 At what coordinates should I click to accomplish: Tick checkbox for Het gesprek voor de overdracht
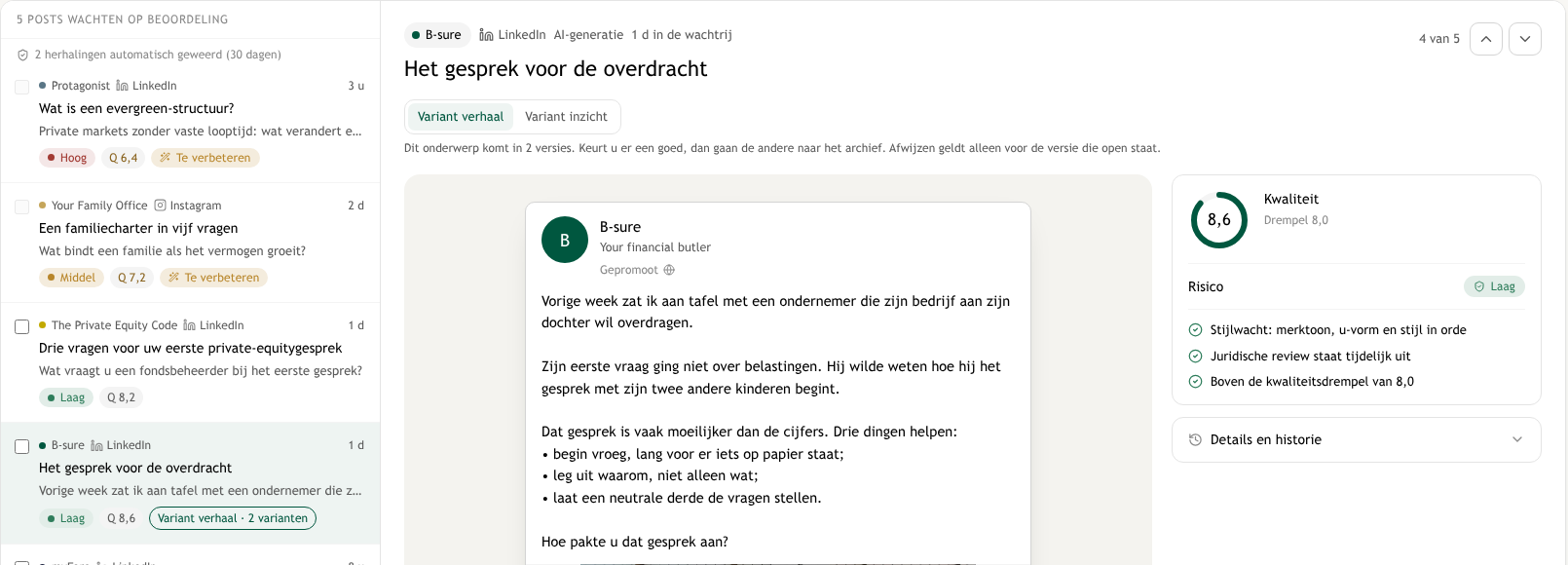click(x=21, y=446)
